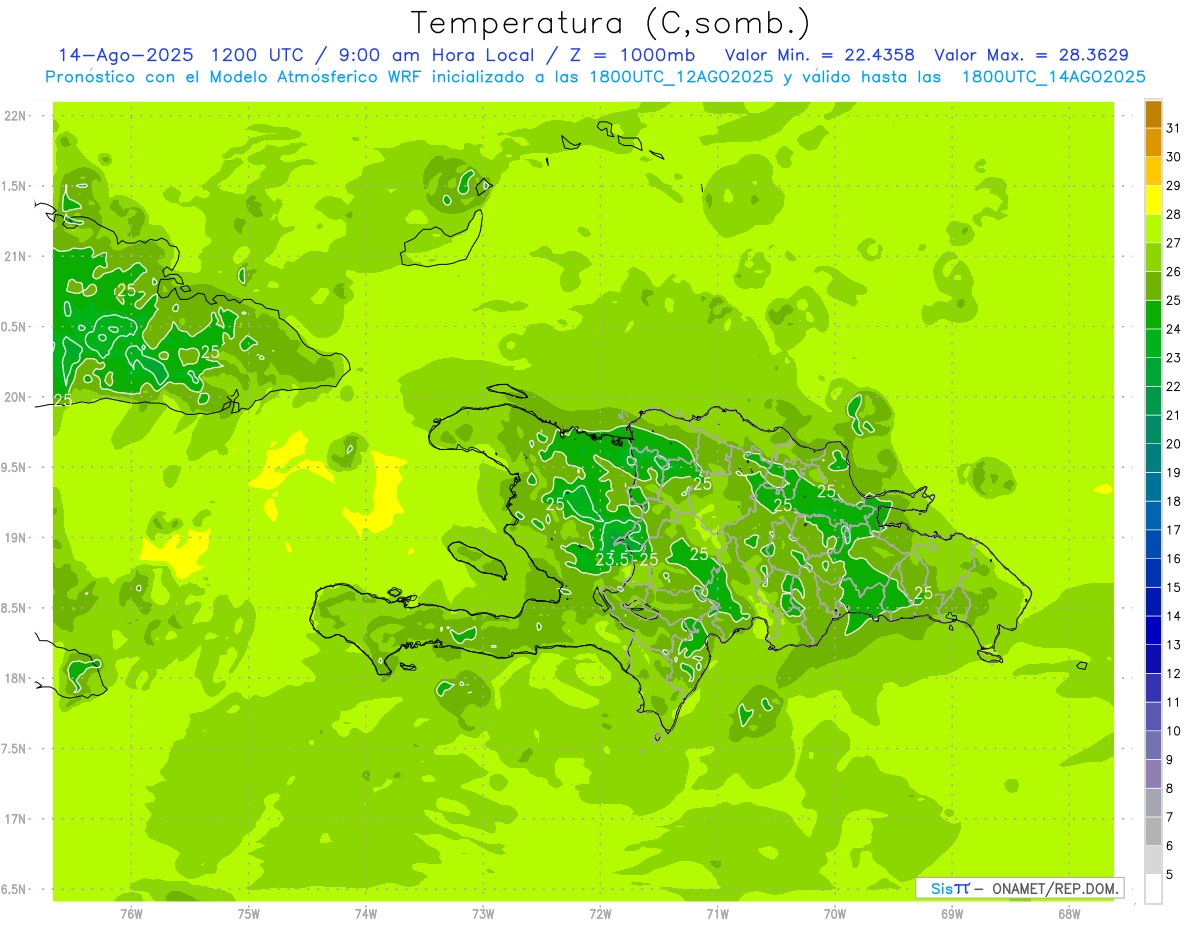Click the color scale label '5'
1200x927 pixels.
1170,875
